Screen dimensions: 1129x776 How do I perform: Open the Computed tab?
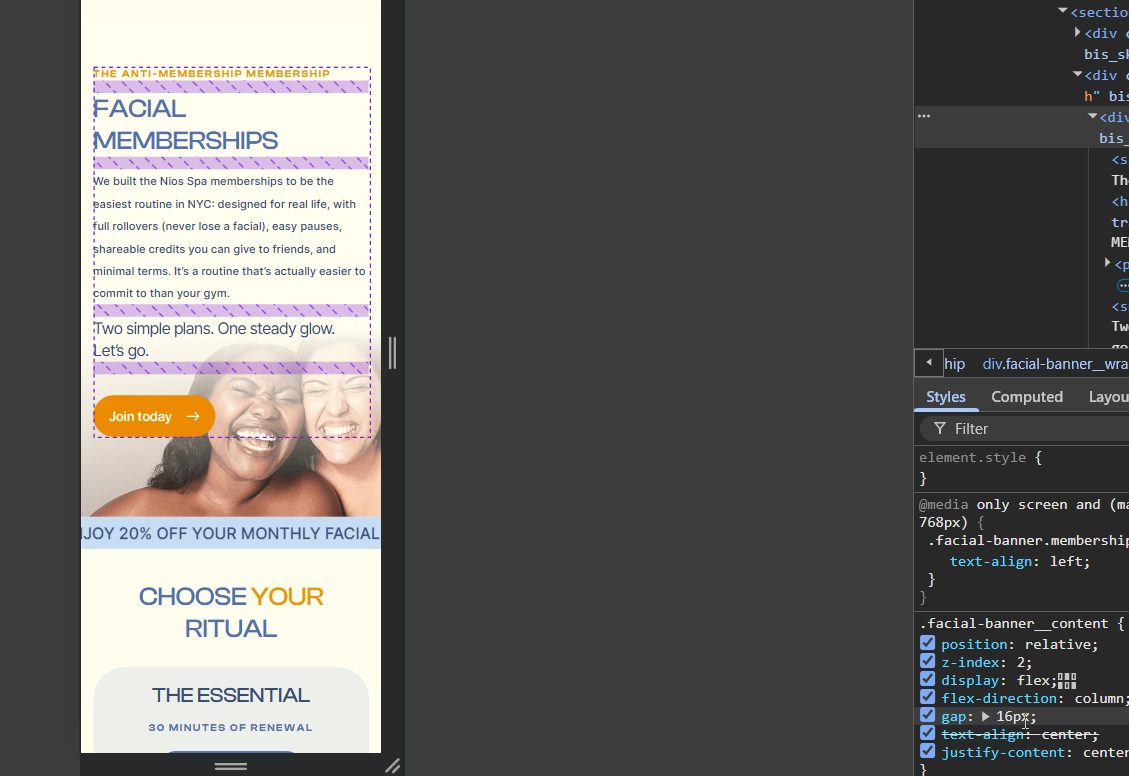1027,397
